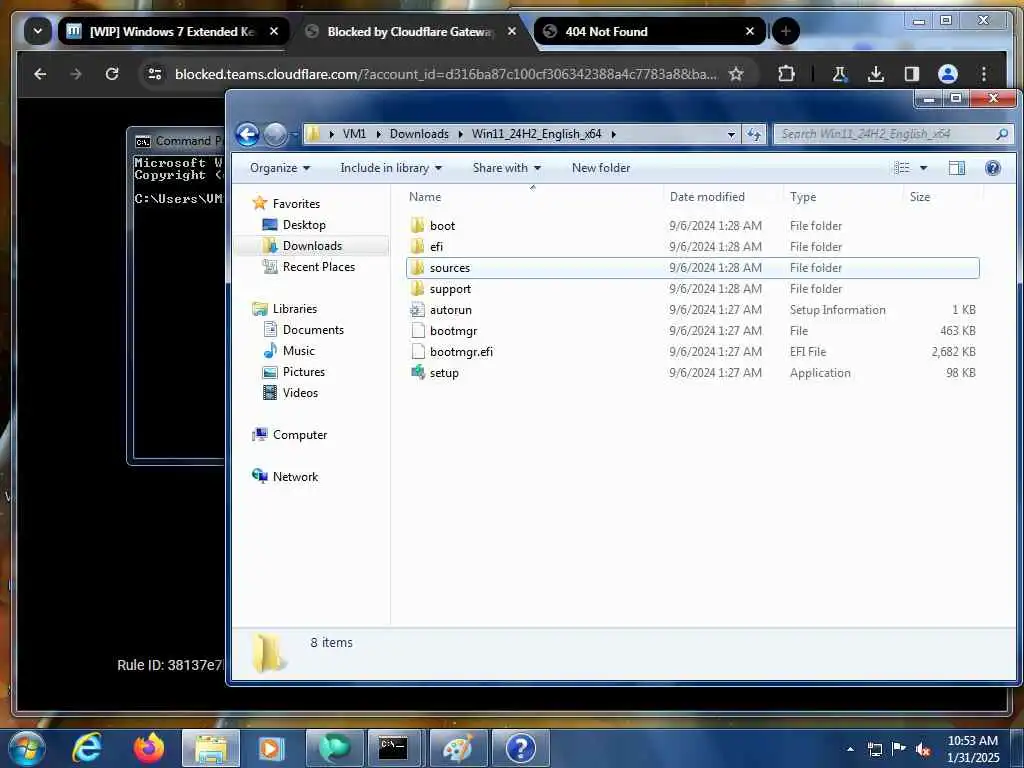Select the bootmgr file
The width and height of the screenshot is (1024, 768).
tap(693, 330)
